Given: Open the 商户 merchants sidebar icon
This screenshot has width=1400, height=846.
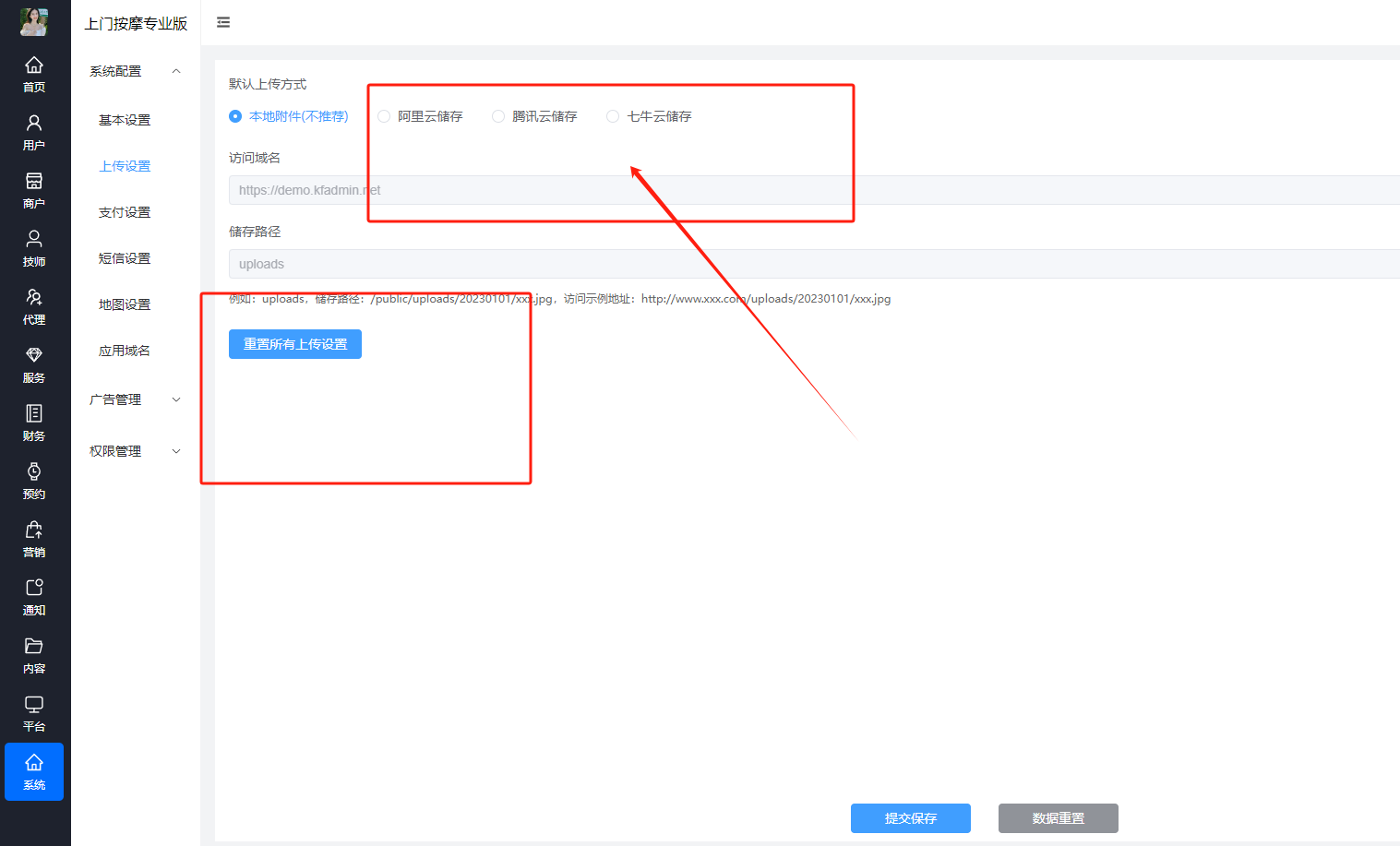Looking at the screenshot, I should point(34,191).
